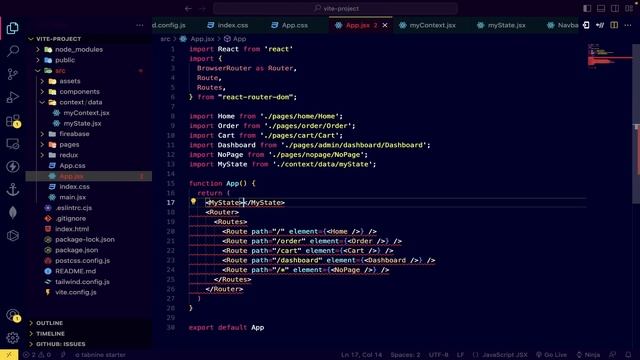Expand the components folder
This screenshot has width=640, height=360.
point(42,92)
